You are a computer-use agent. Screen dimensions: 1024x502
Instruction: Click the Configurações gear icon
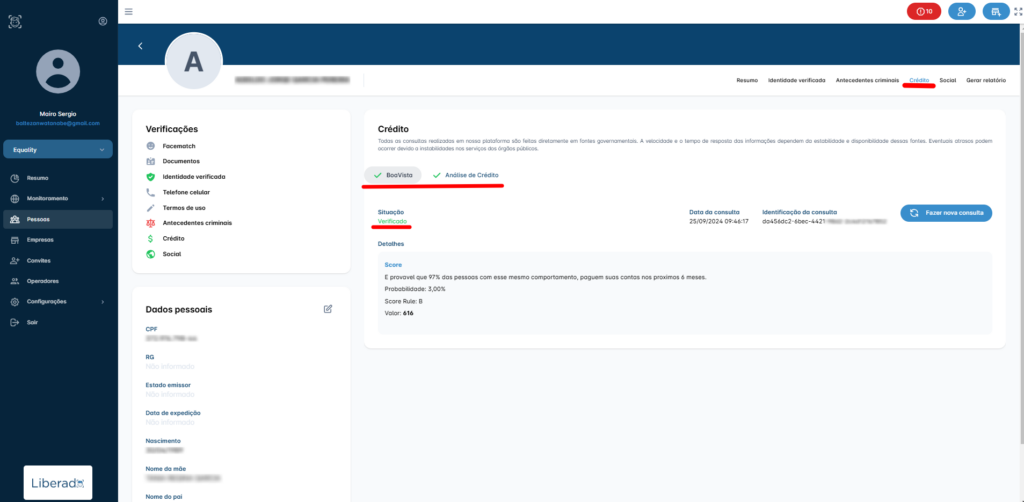point(14,302)
